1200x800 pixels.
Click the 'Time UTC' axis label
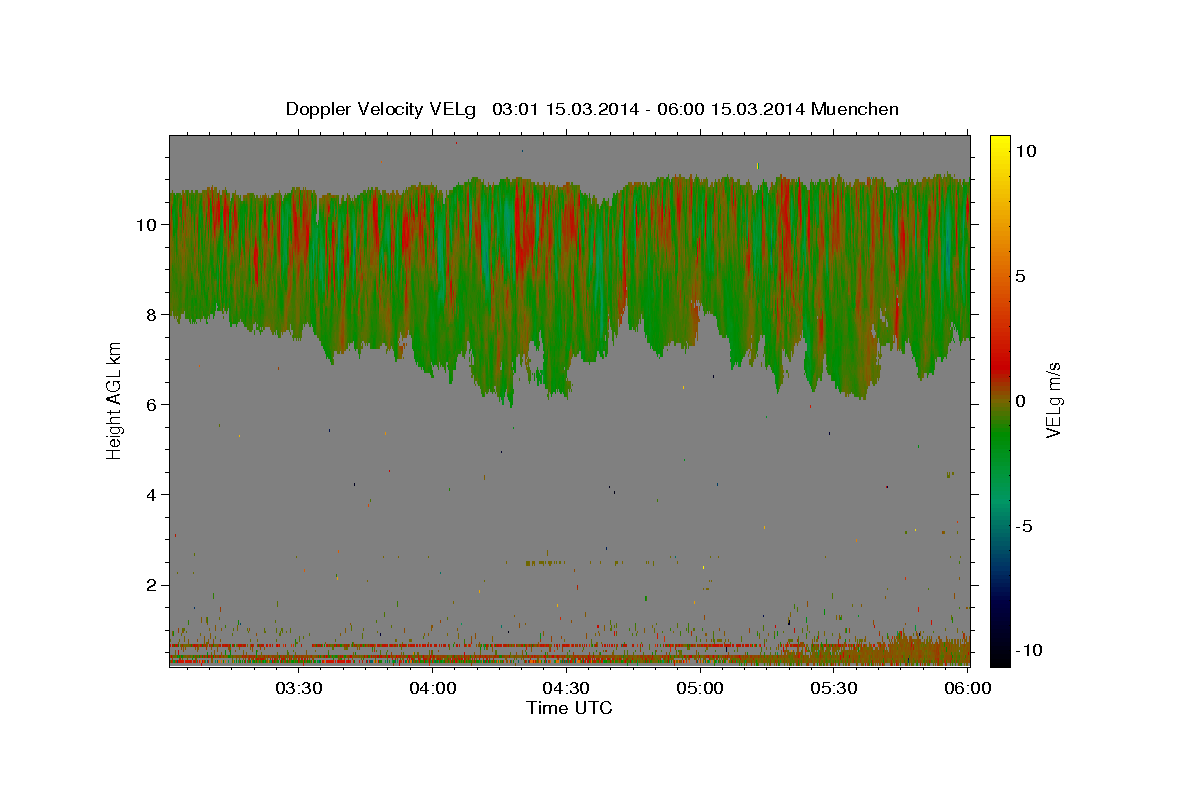[x=569, y=708]
